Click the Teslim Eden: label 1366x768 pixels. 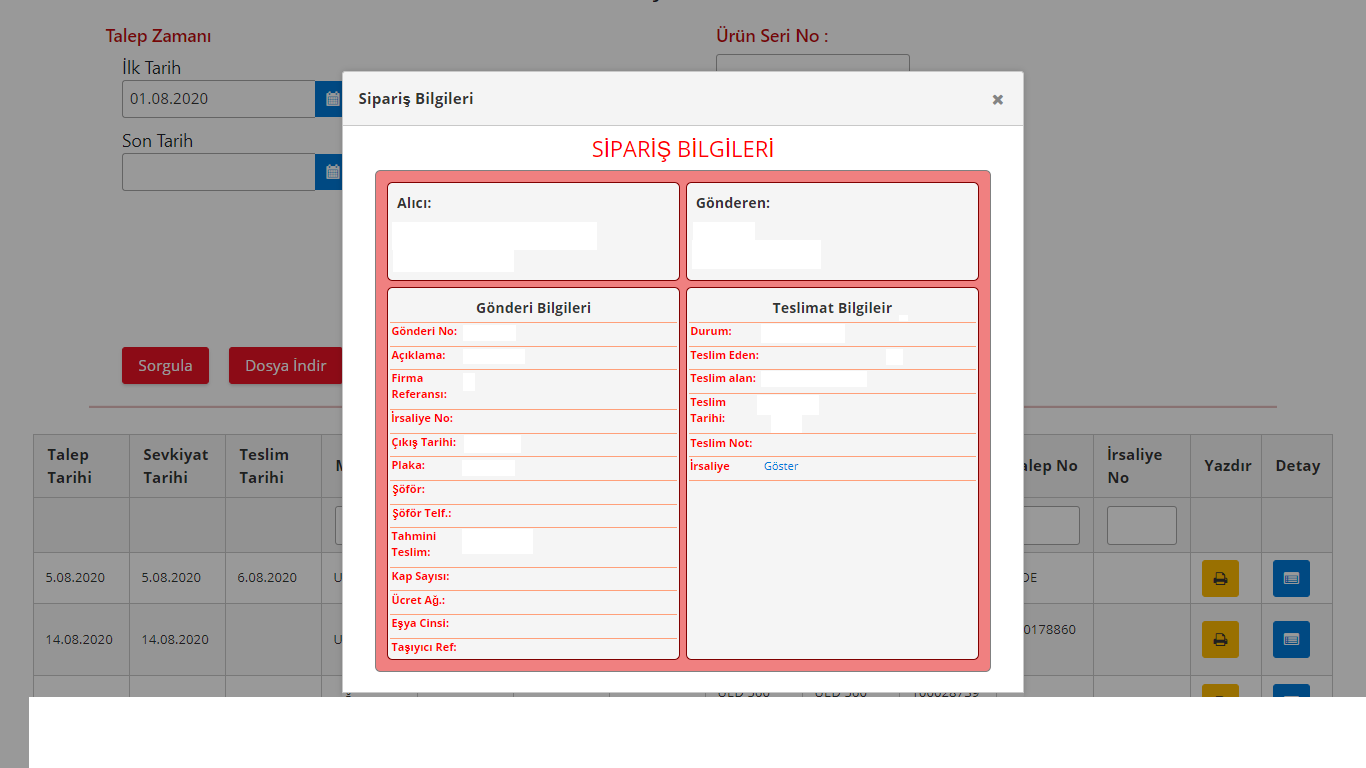[724, 355]
